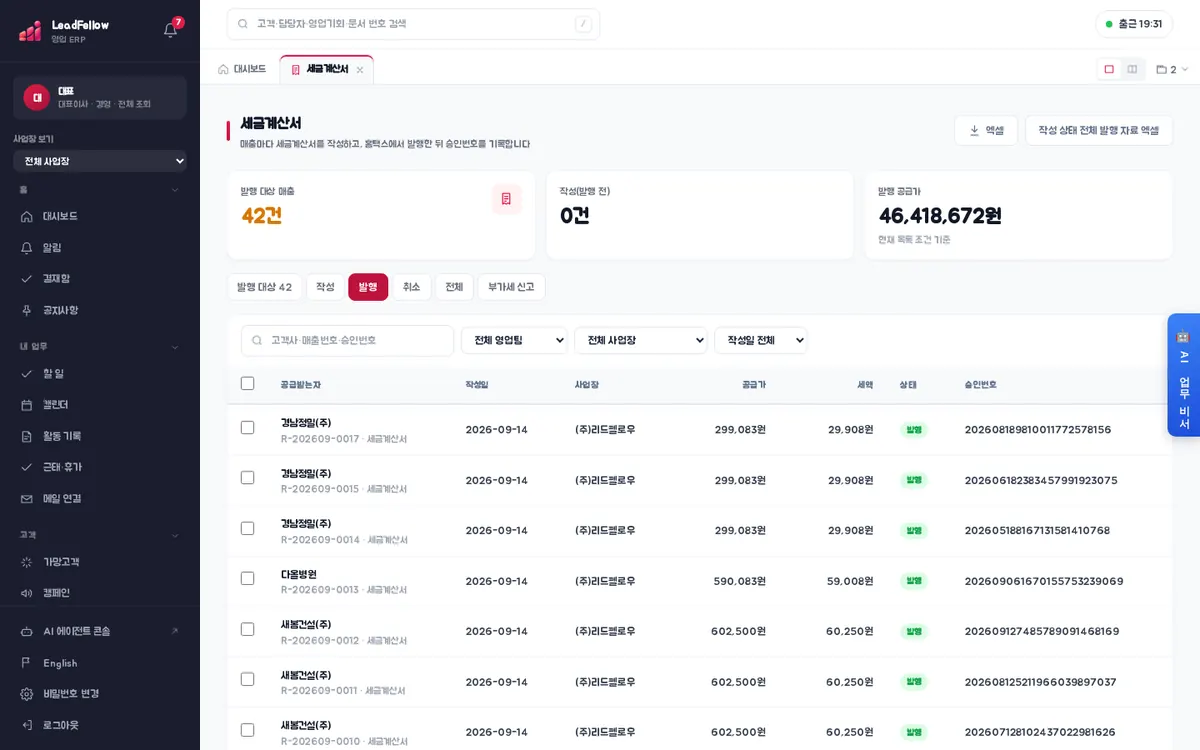Viewport: 1200px width, 750px height.
Task: Open 알림 in the sidebar
Action: [x=100, y=247]
